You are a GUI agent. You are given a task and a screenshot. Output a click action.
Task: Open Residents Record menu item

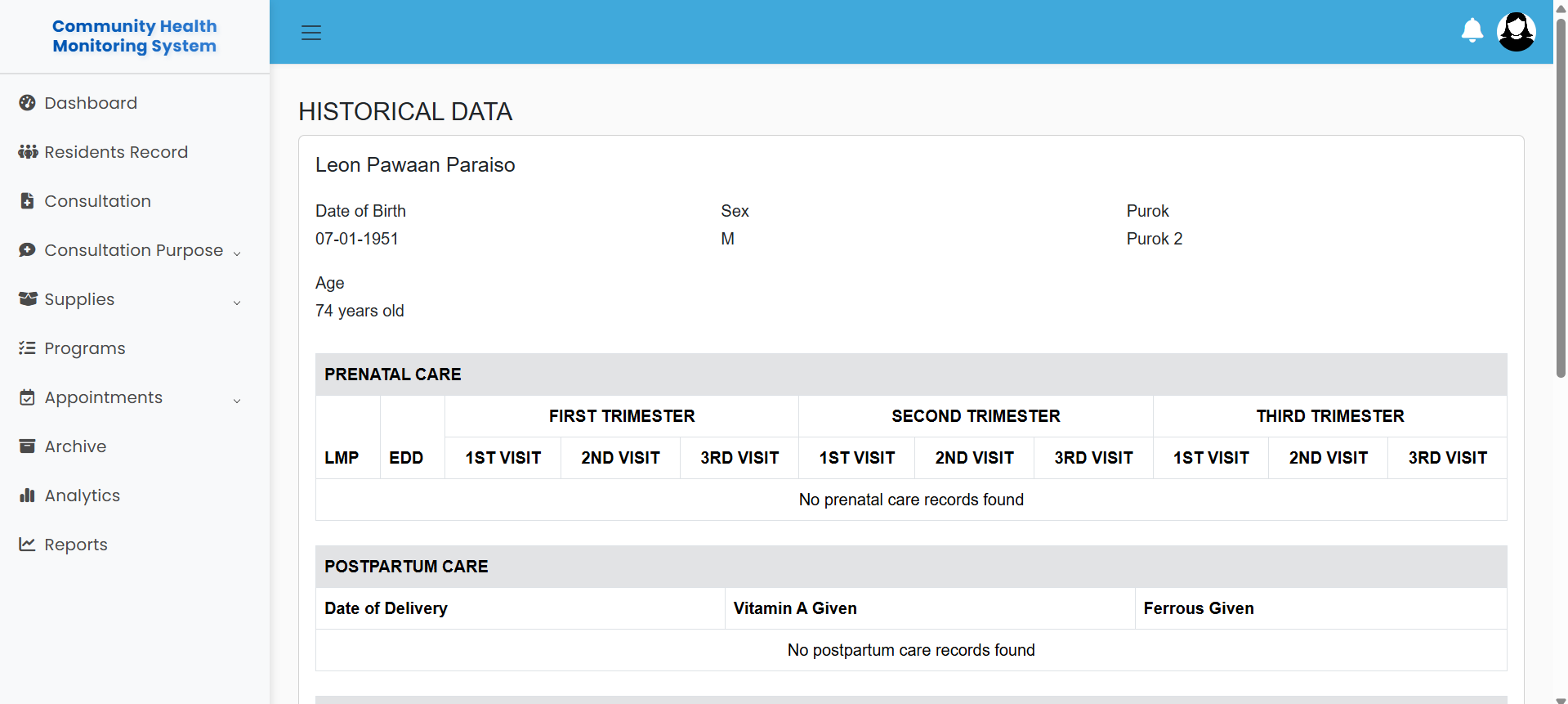pos(116,152)
